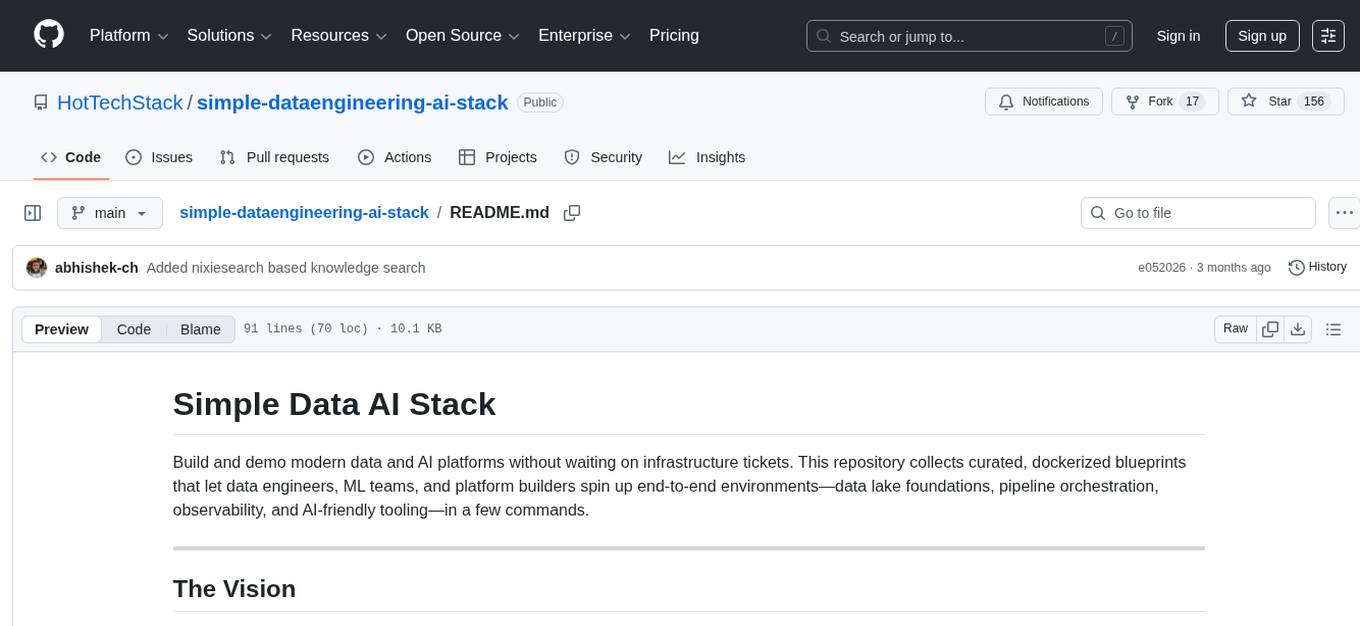Copy the README.md file path icon
The image size is (1360, 626).
[x=571, y=213]
